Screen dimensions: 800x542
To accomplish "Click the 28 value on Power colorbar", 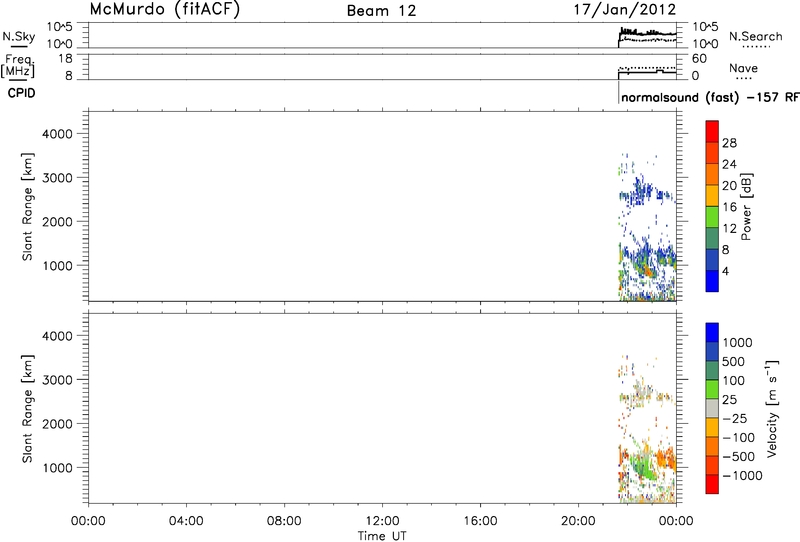I will pos(730,143).
